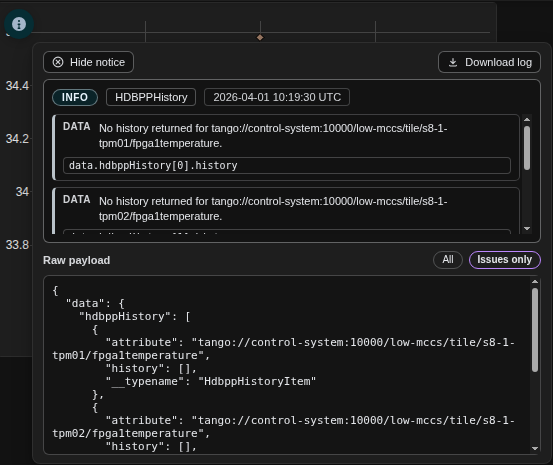The width and height of the screenshot is (553, 465).
Task: Click the notice list scrollbar thumb
Action: [x=527, y=148]
